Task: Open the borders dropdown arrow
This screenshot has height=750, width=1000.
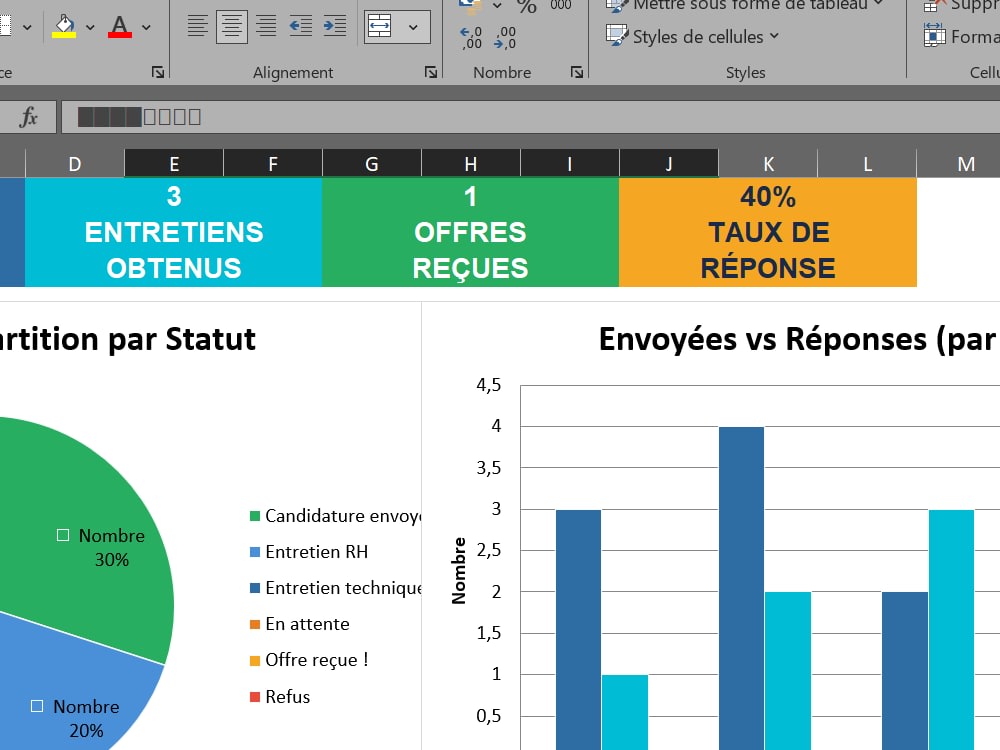Action: point(27,27)
